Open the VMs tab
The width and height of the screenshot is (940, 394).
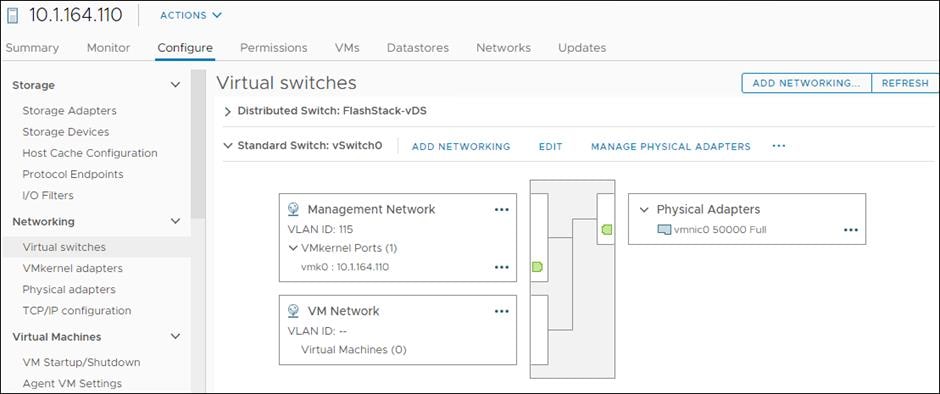347,48
